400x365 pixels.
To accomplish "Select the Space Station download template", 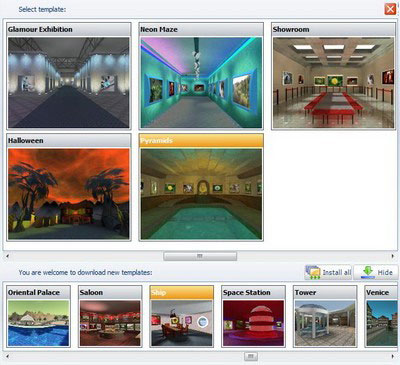I will 253,316.
